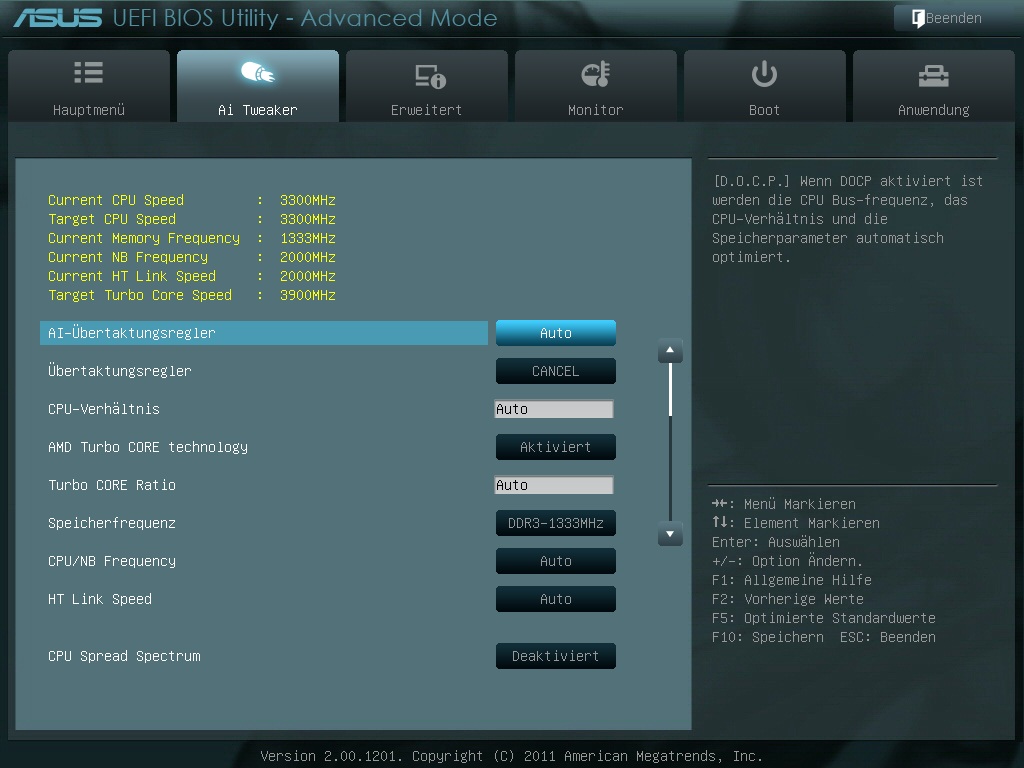
Task: Click the Version 2.00.1201 copyright footer
Action: coord(511,756)
